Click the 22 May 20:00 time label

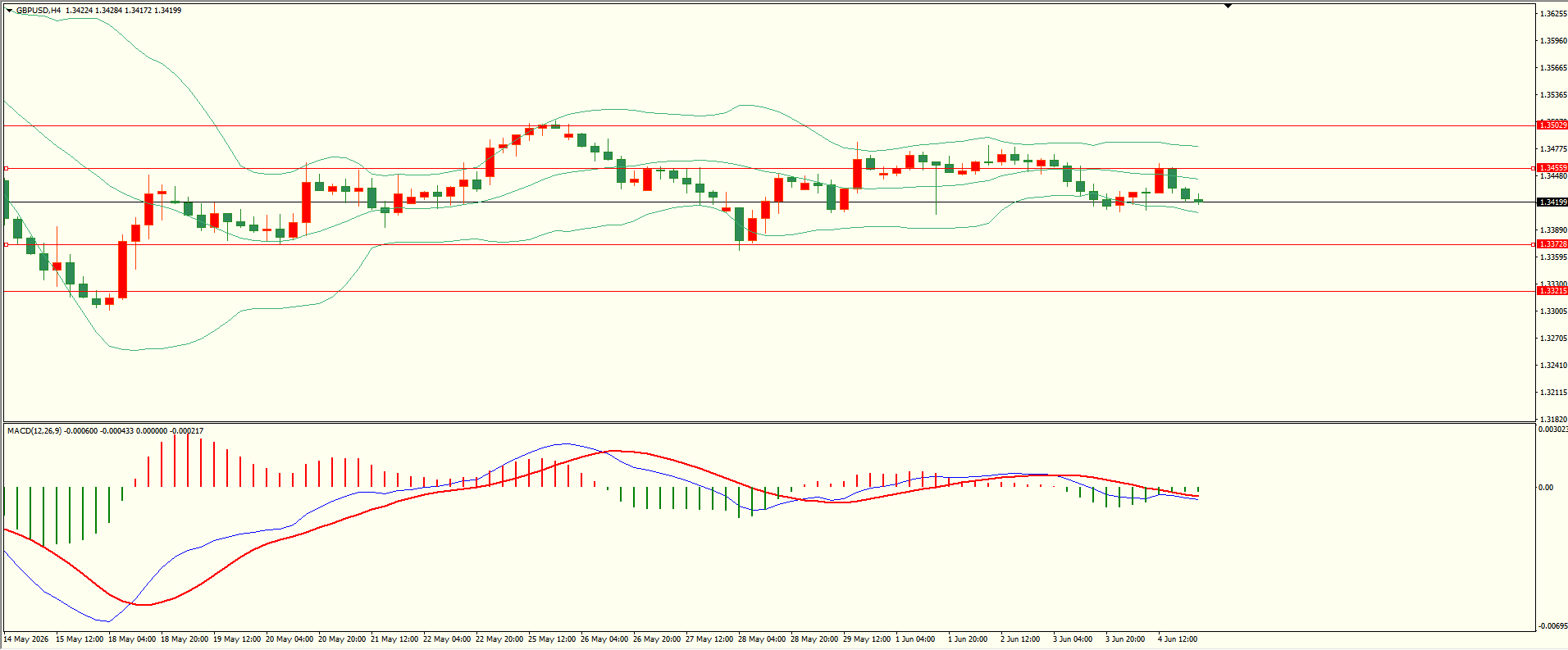pyautogui.click(x=499, y=639)
